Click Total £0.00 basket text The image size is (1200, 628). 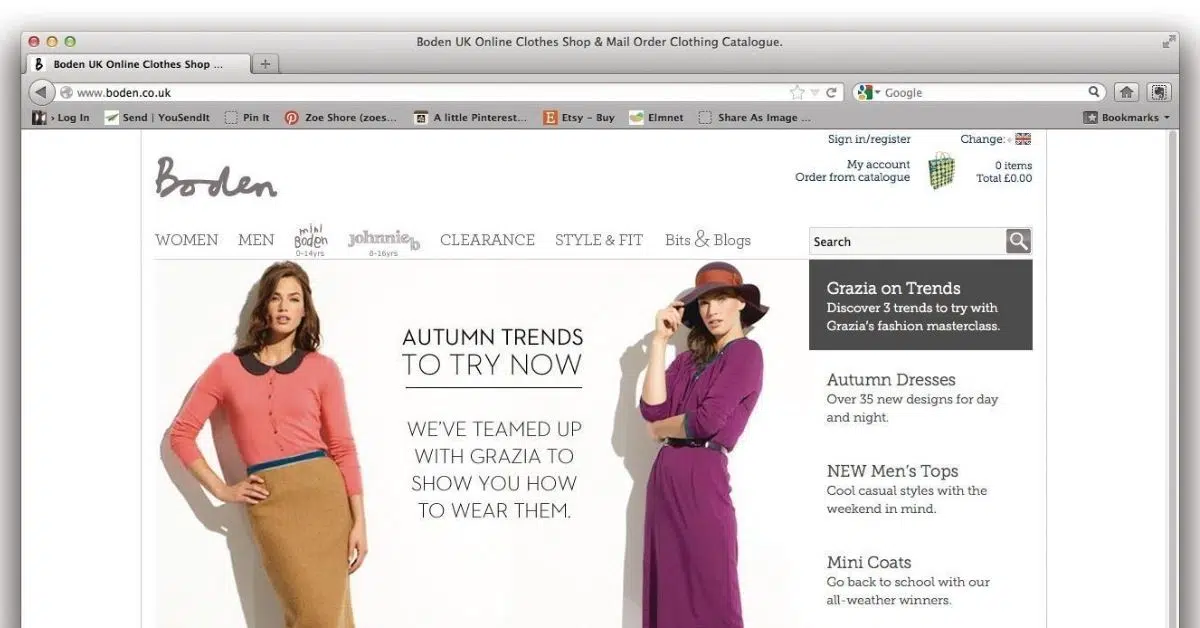[1004, 178]
